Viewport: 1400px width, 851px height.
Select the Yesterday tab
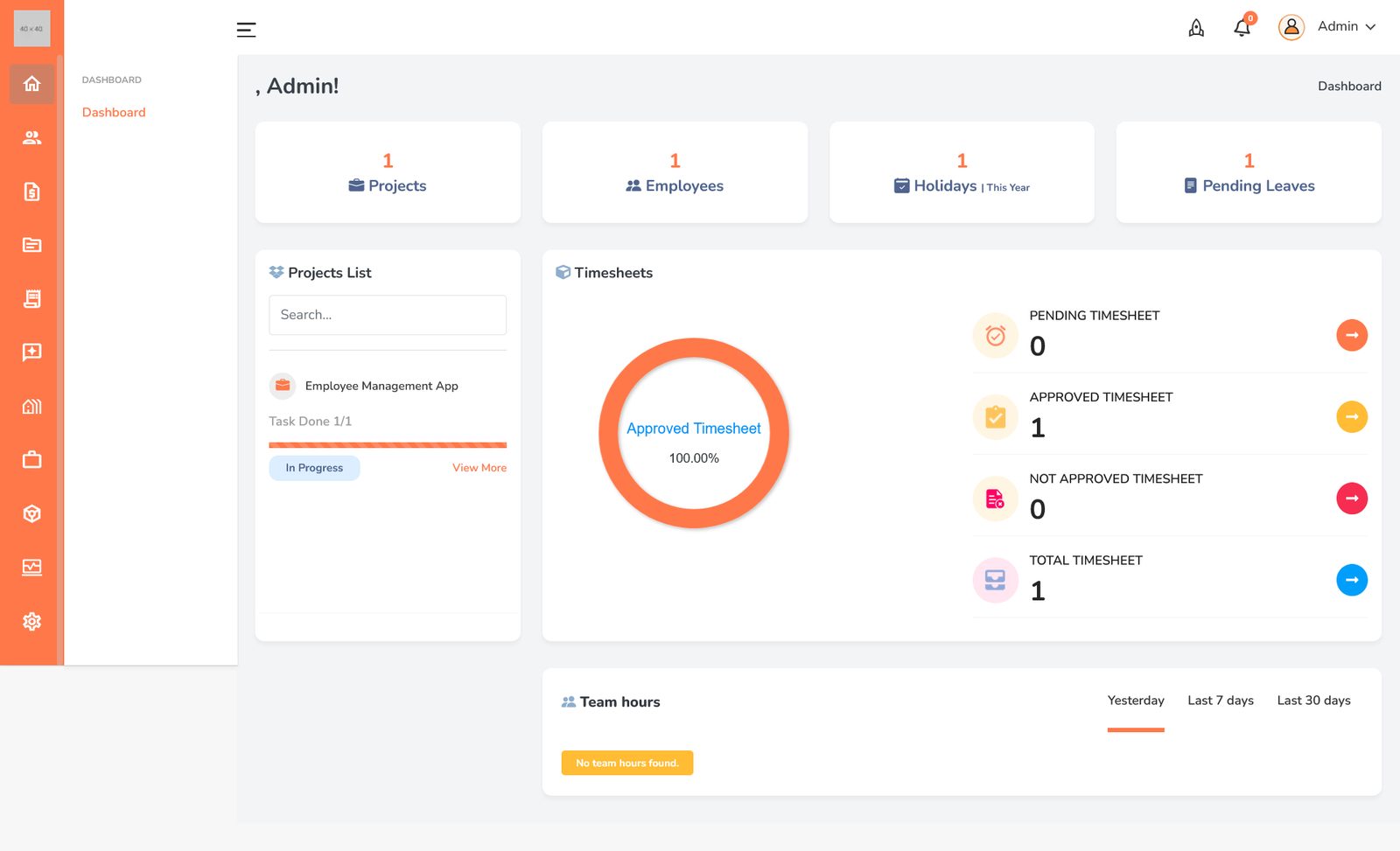tap(1136, 701)
